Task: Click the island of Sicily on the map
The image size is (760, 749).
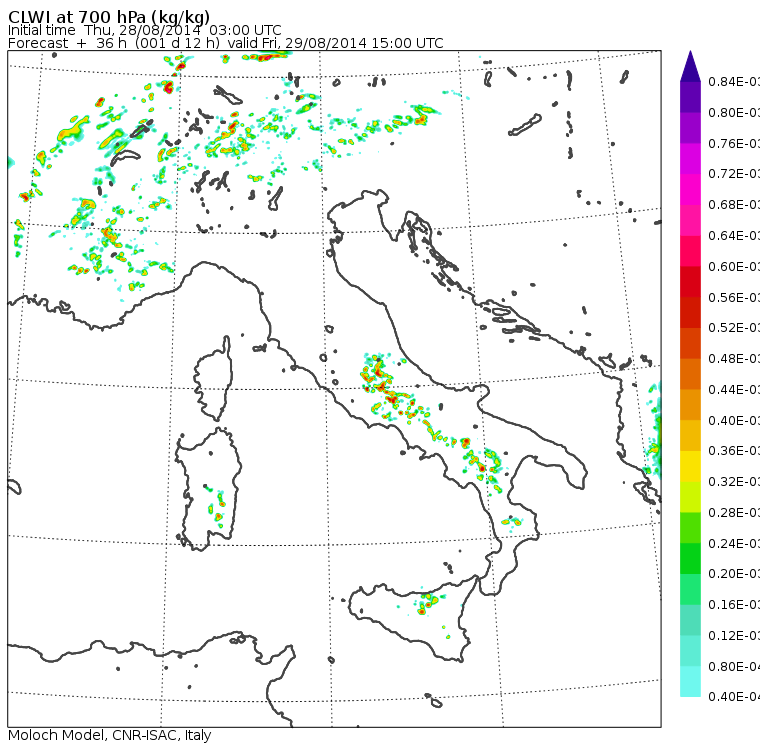Action: pos(412,618)
